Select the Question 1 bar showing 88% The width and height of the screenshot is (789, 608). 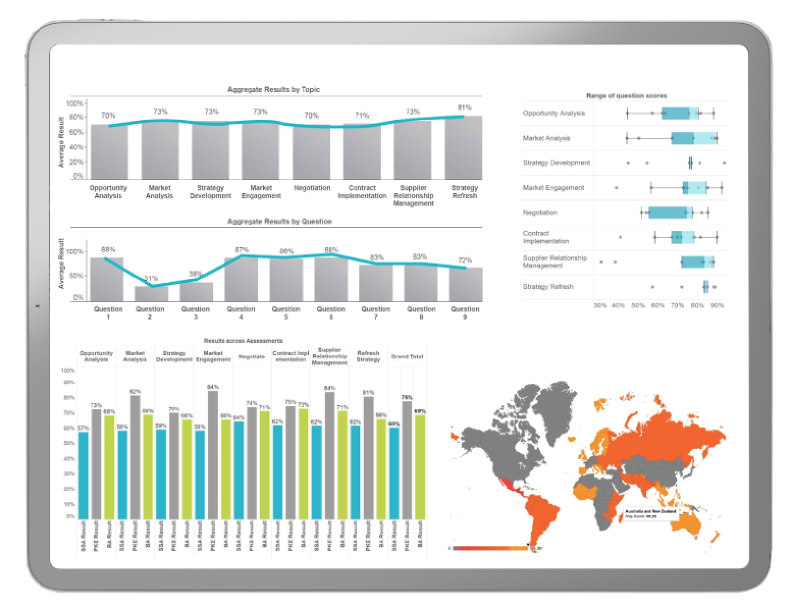point(107,279)
